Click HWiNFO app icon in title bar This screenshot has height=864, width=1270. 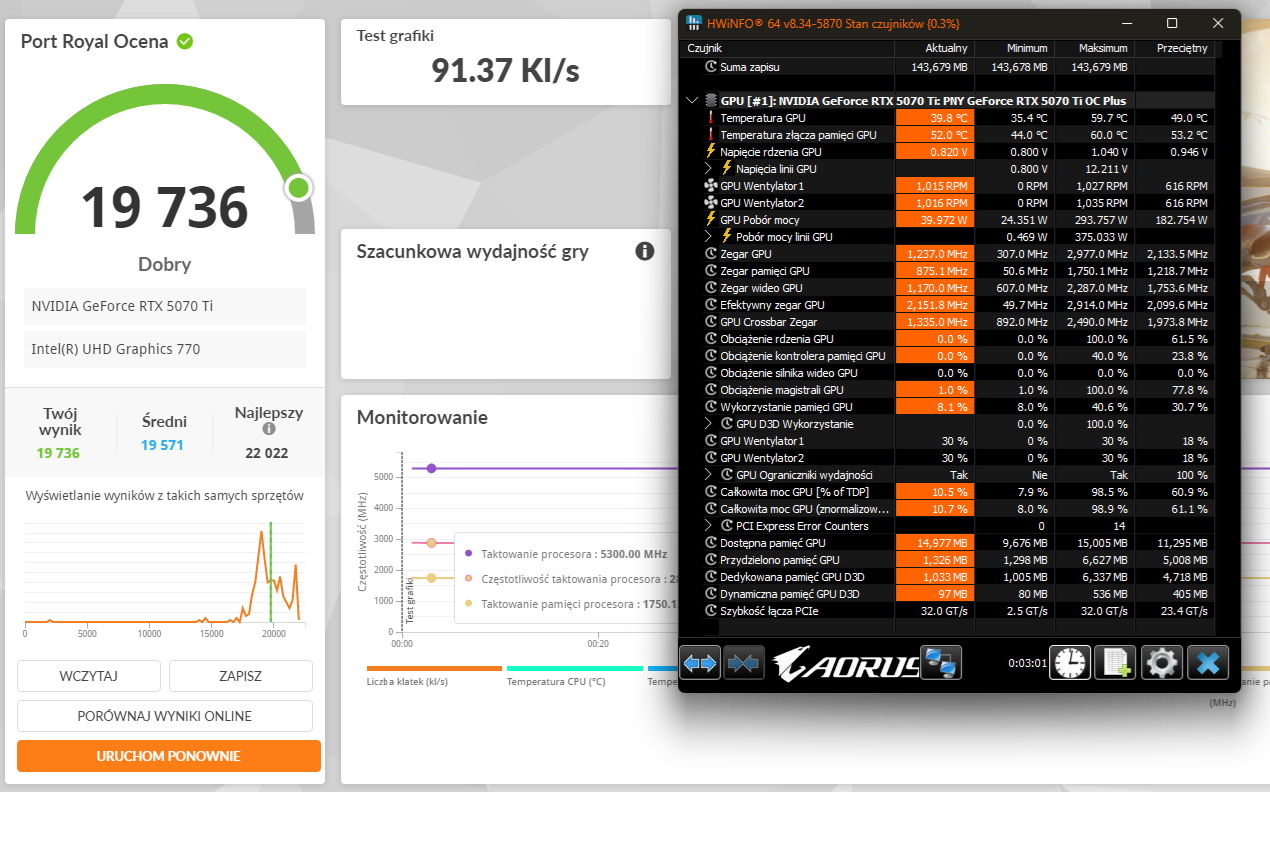tap(694, 23)
